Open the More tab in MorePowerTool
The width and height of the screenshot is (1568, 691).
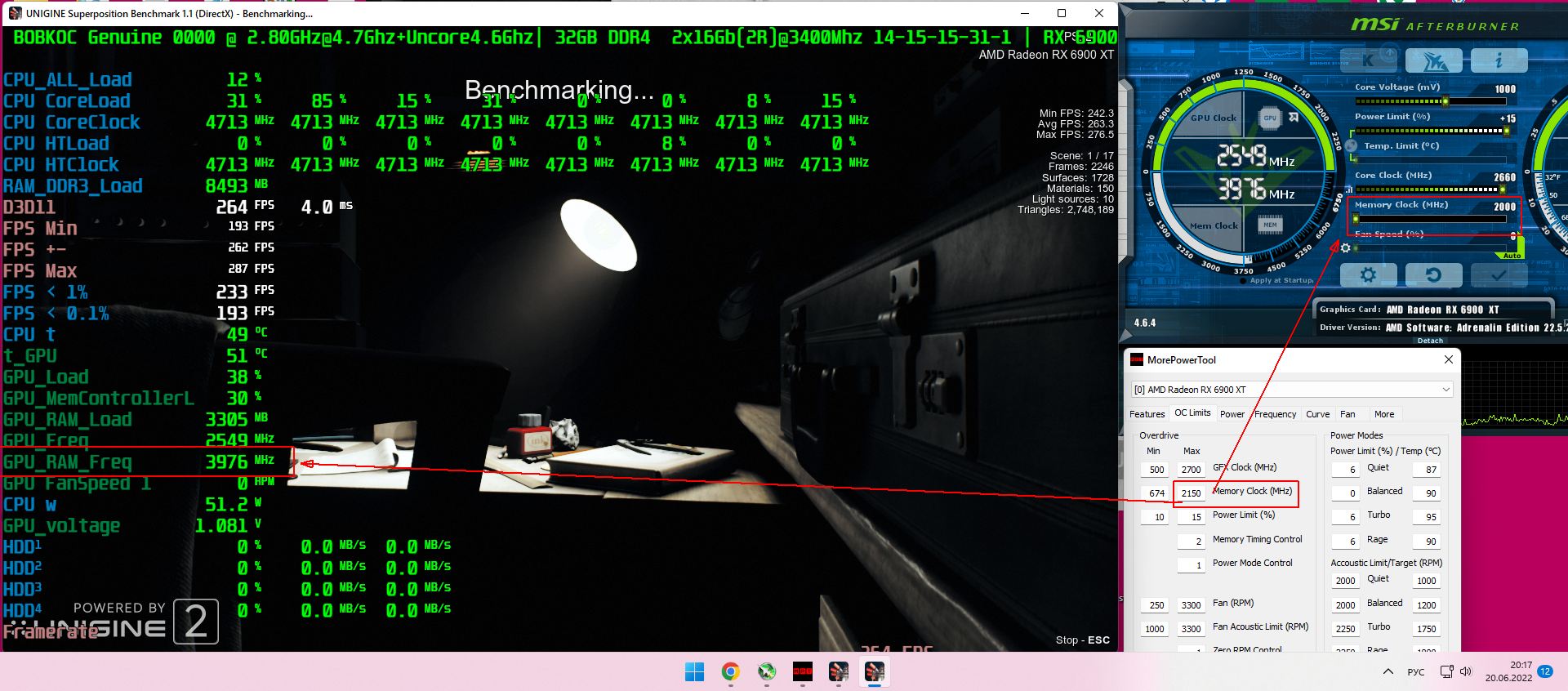coord(1384,414)
